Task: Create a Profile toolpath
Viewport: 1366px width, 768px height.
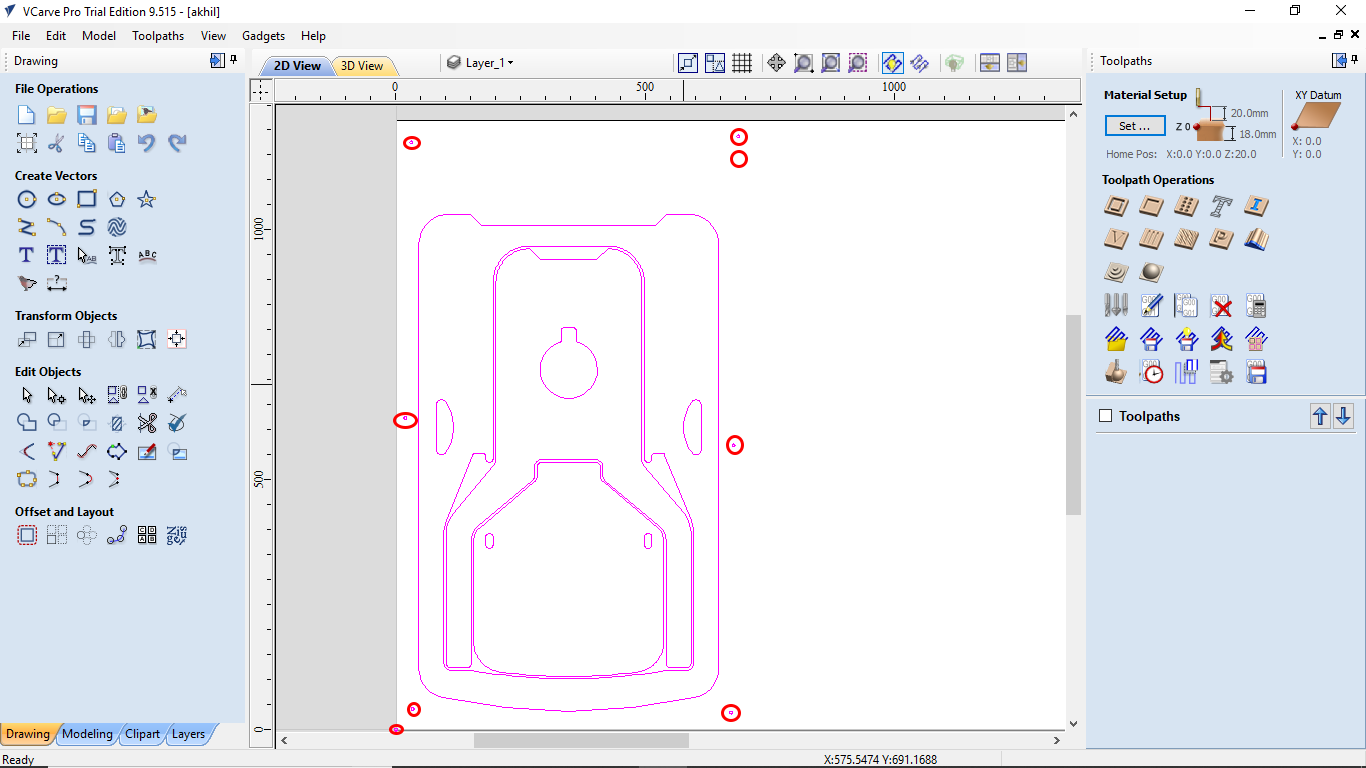Action: 1117,206
